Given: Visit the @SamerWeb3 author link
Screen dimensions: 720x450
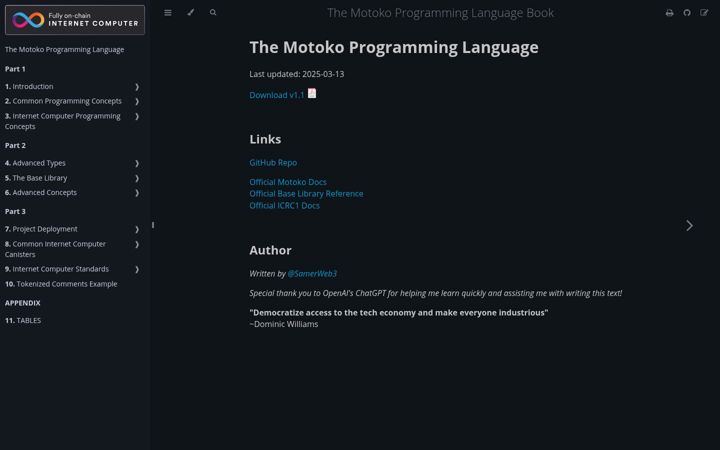Looking at the screenshot, I should 312,274.
